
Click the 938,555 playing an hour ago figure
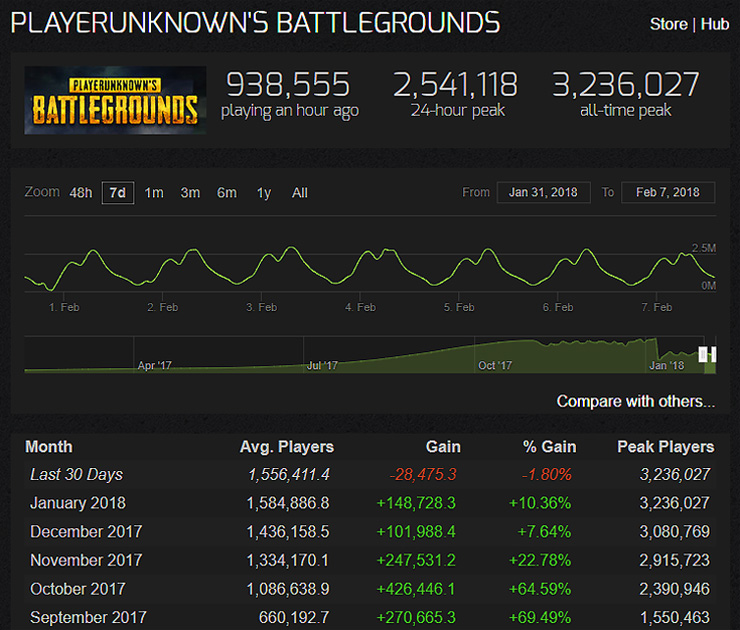[289, 94]
